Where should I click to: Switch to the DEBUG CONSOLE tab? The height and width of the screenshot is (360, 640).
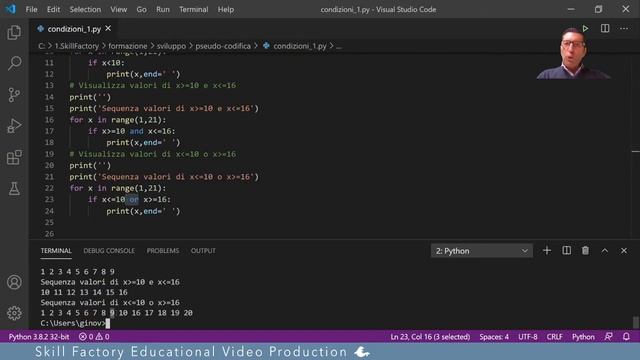[109, 251]
